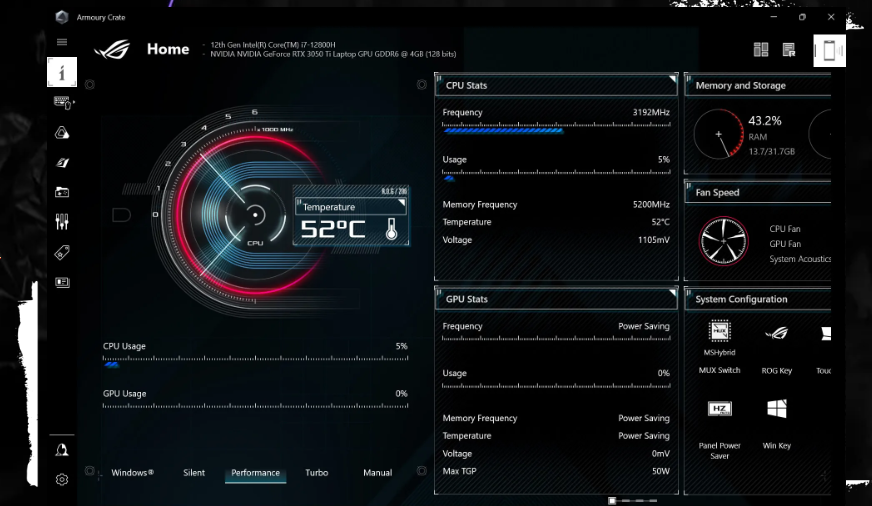Click the GPU Usage bar on the left
Image resolution: width=872 pixels, height=506 pixels.
coord(255,406)
